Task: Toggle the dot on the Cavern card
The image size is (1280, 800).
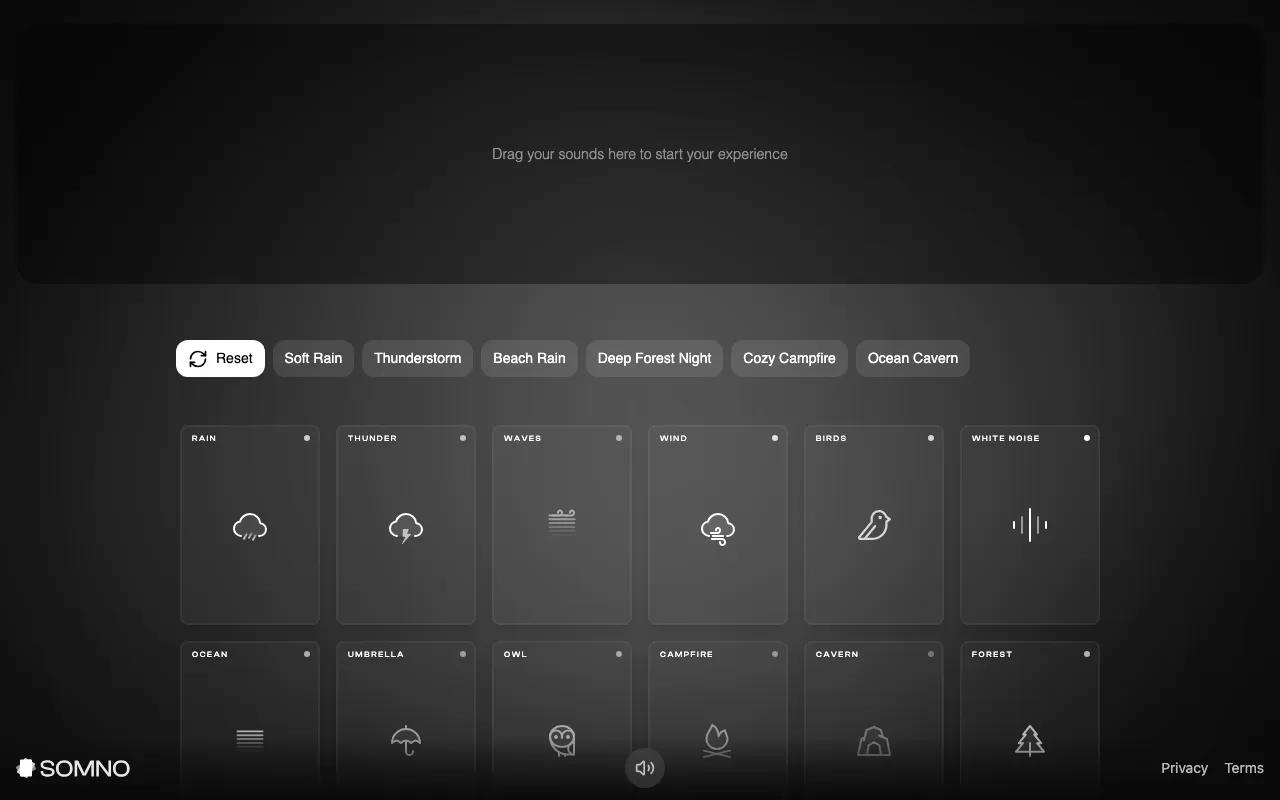Action: coord(931,654)
